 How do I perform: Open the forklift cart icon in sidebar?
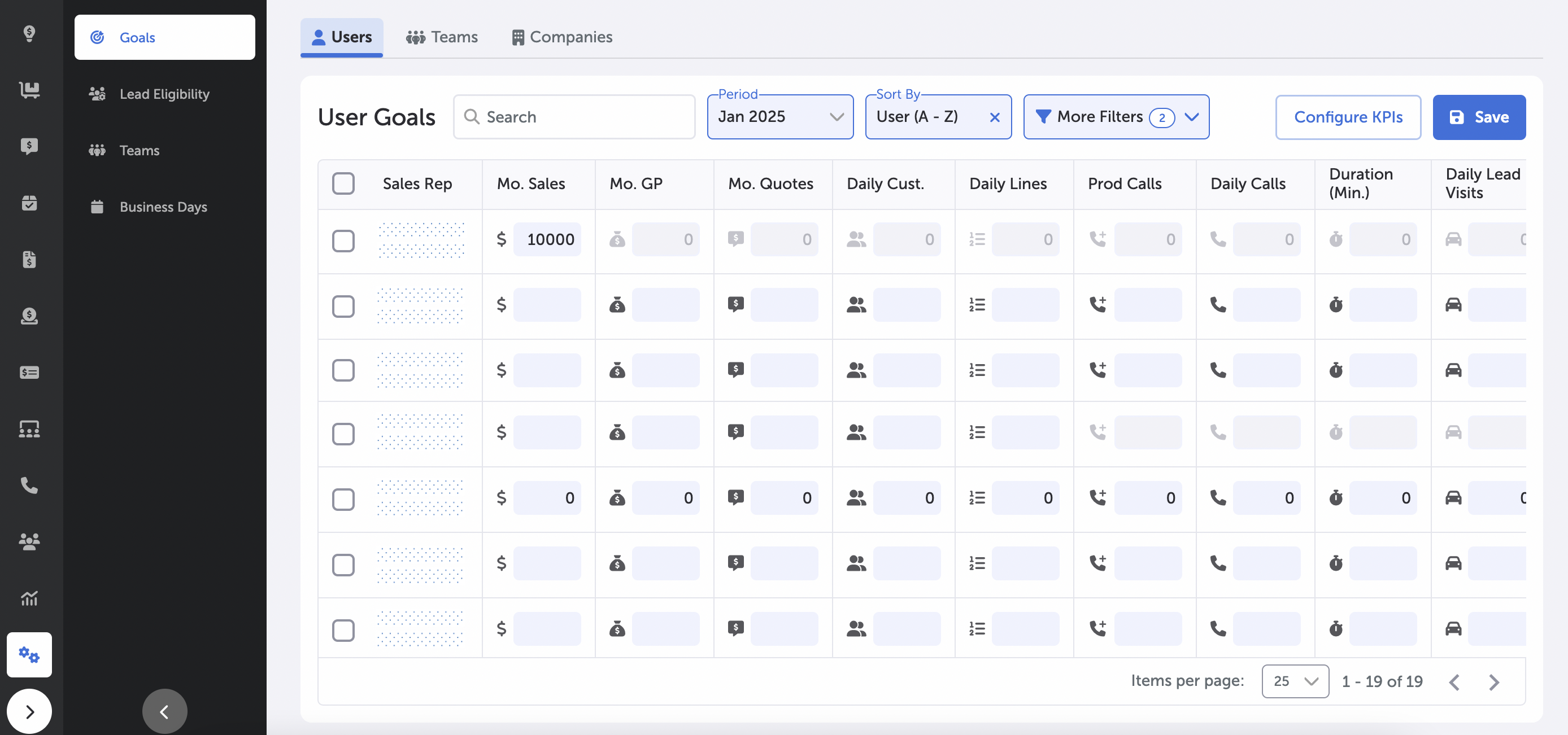pos(29,89)
